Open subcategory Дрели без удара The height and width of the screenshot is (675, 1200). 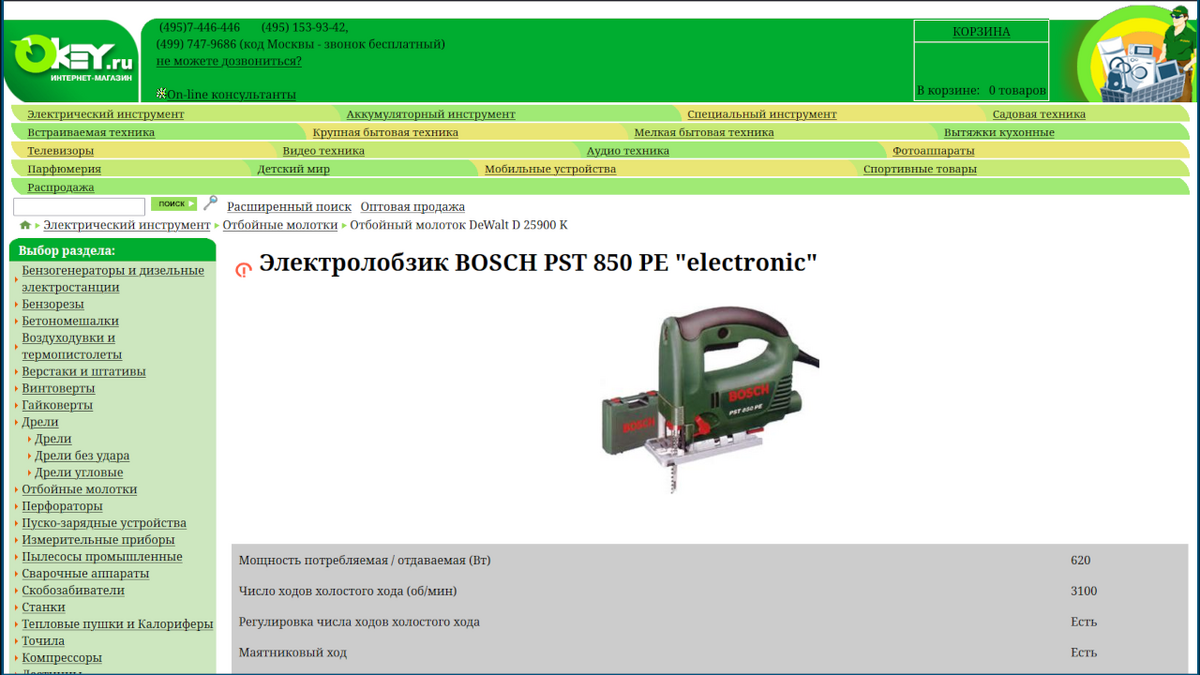(x=82, y=456)
